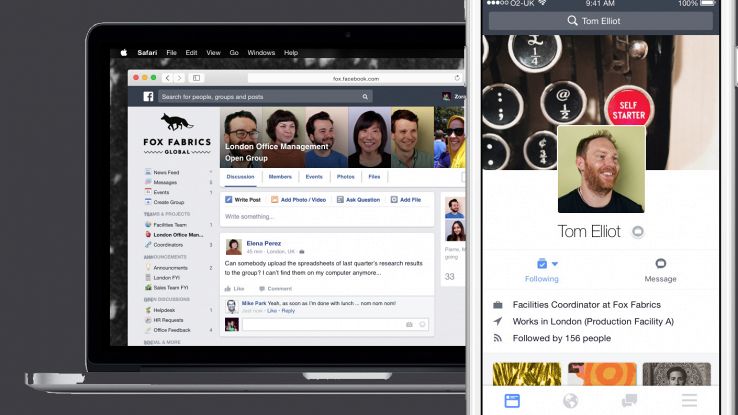Open the Safari menu
Screen dimensions: 738x415
[147, 53]
